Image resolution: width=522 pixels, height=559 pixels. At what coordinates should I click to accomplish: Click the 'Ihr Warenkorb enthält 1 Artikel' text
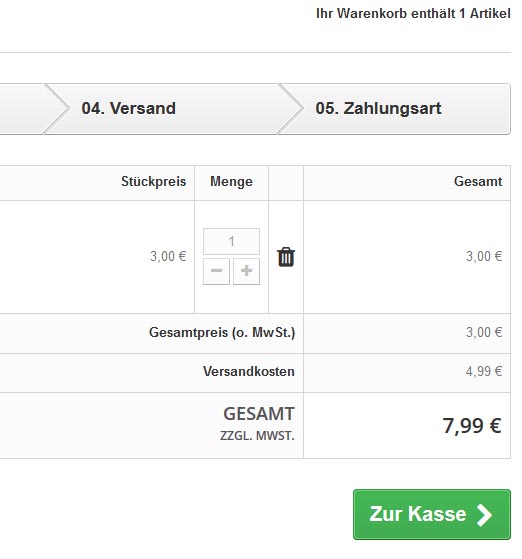(x=413, y=14)
